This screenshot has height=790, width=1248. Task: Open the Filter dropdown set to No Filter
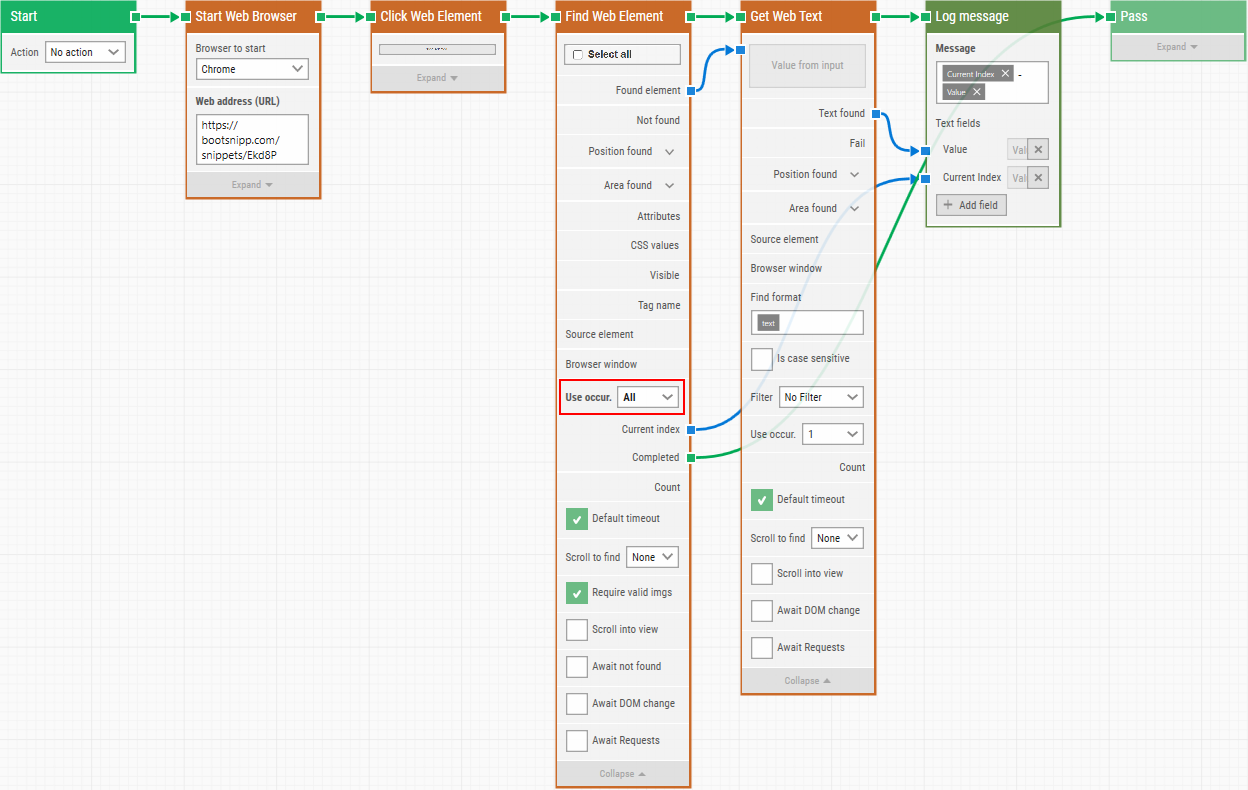[x=820, y=397]
